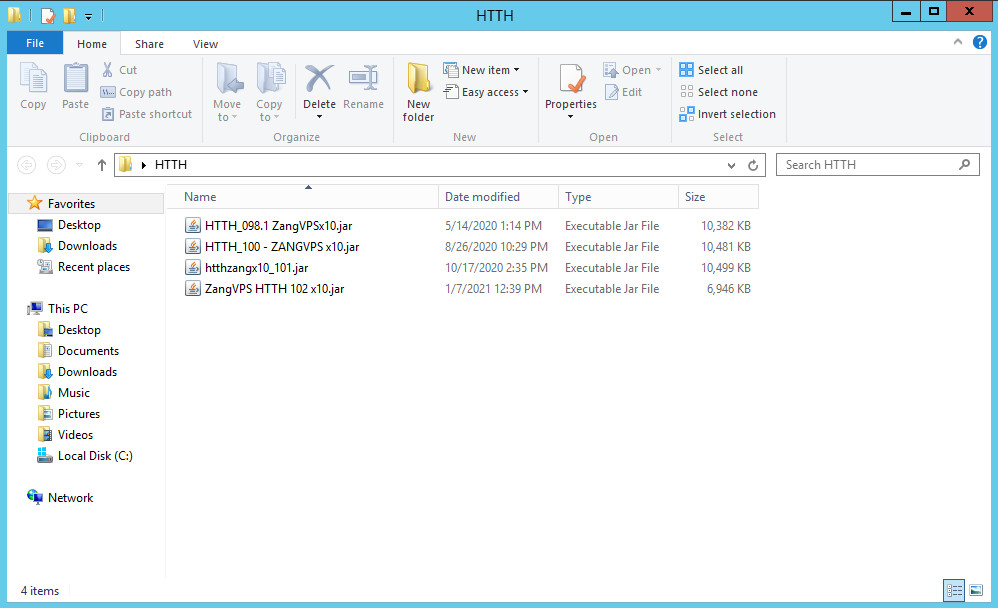Sort files by Date modified column

(x=482, y=197)
